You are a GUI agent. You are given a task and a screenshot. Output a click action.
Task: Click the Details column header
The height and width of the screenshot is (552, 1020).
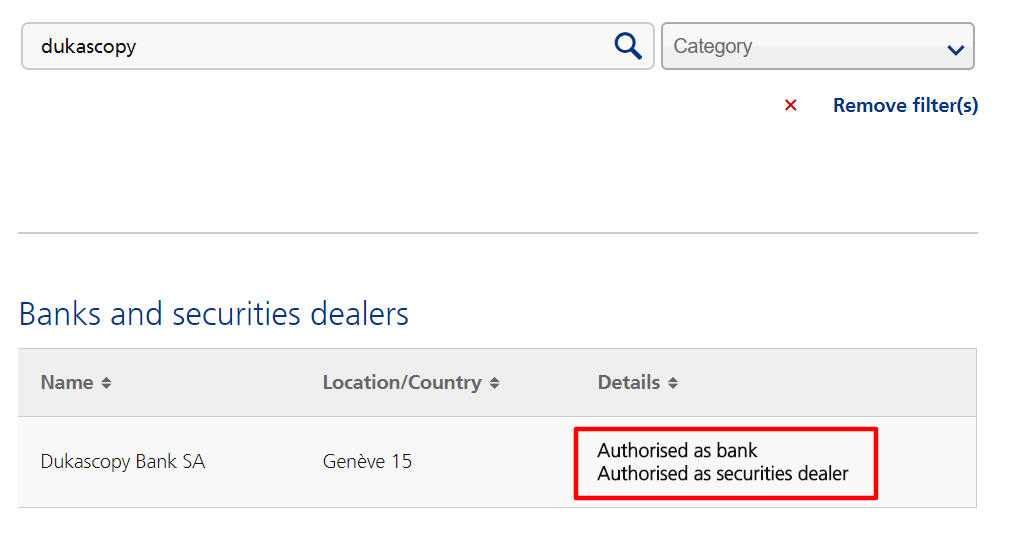click(x=629, y=382)
